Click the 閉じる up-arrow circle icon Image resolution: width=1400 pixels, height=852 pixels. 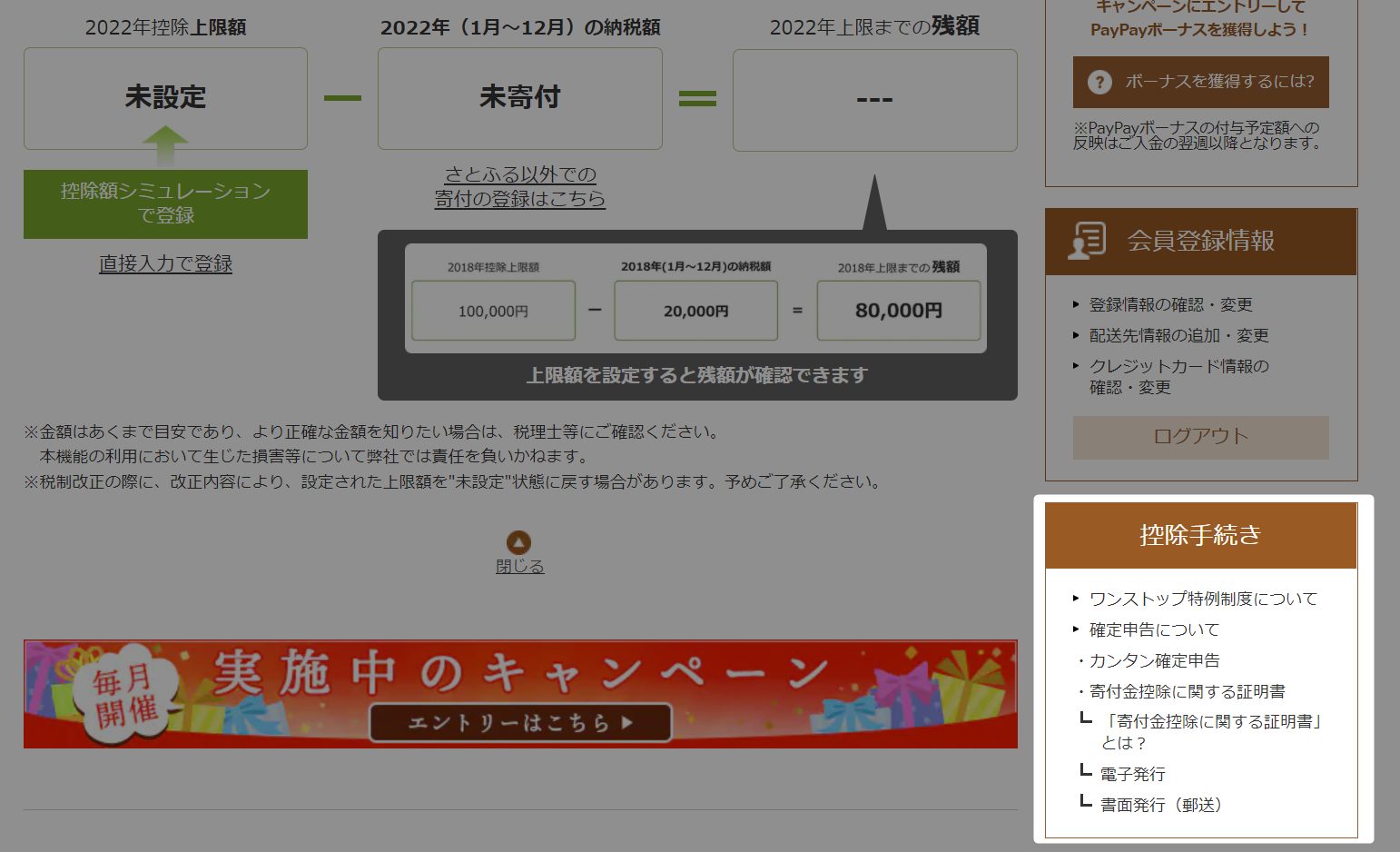[518, 543]
